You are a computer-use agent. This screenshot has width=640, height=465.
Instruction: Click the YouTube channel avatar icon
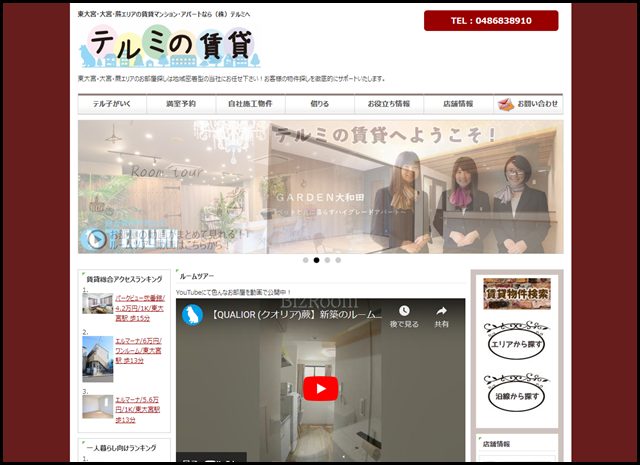click(x=193, y=315)
